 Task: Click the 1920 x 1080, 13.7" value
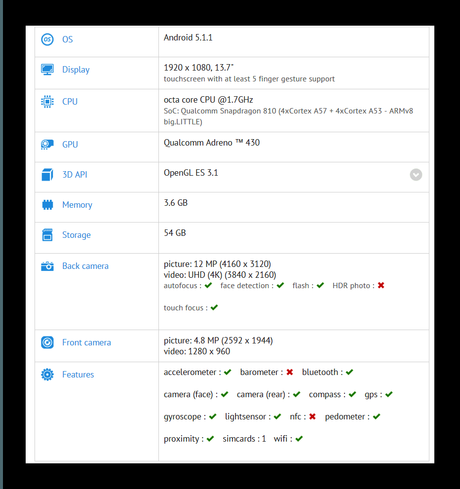tap(198, 68)
